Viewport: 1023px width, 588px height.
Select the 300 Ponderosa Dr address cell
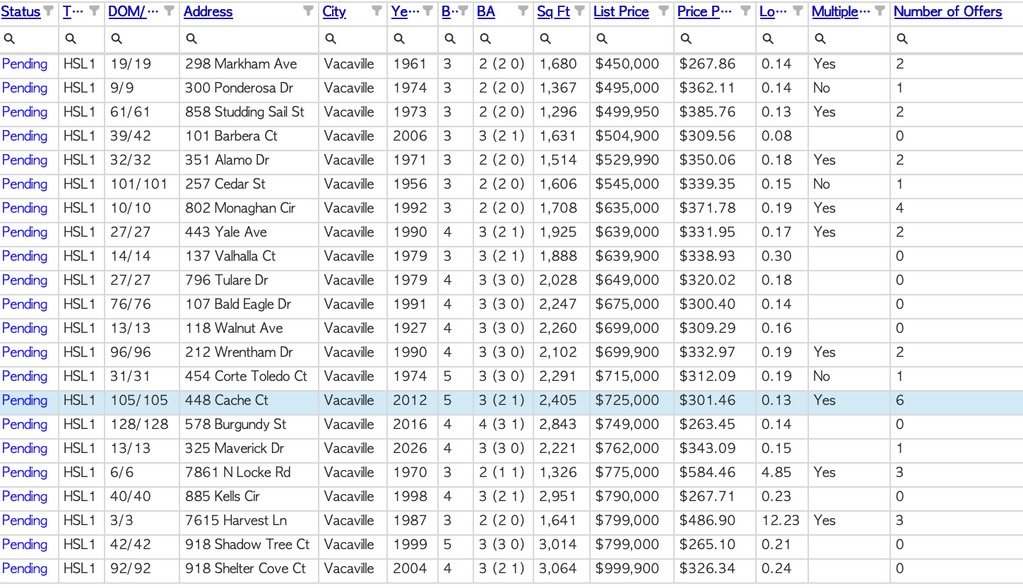[249, 88]
